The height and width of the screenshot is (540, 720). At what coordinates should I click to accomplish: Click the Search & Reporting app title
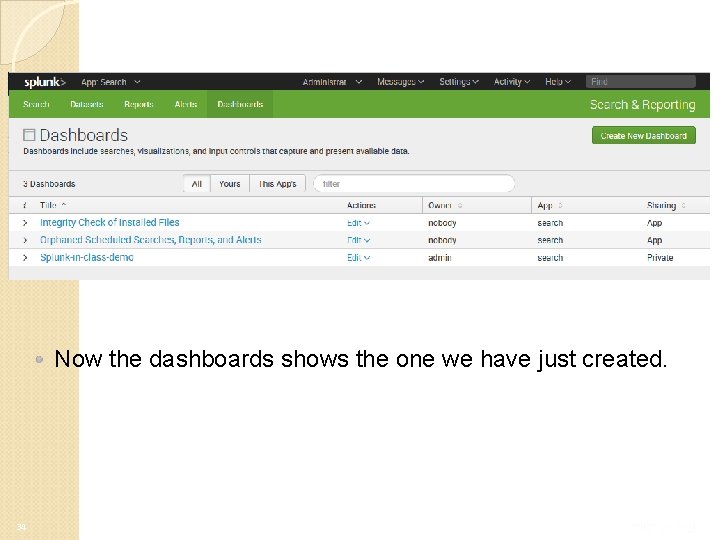pos(642,105)
